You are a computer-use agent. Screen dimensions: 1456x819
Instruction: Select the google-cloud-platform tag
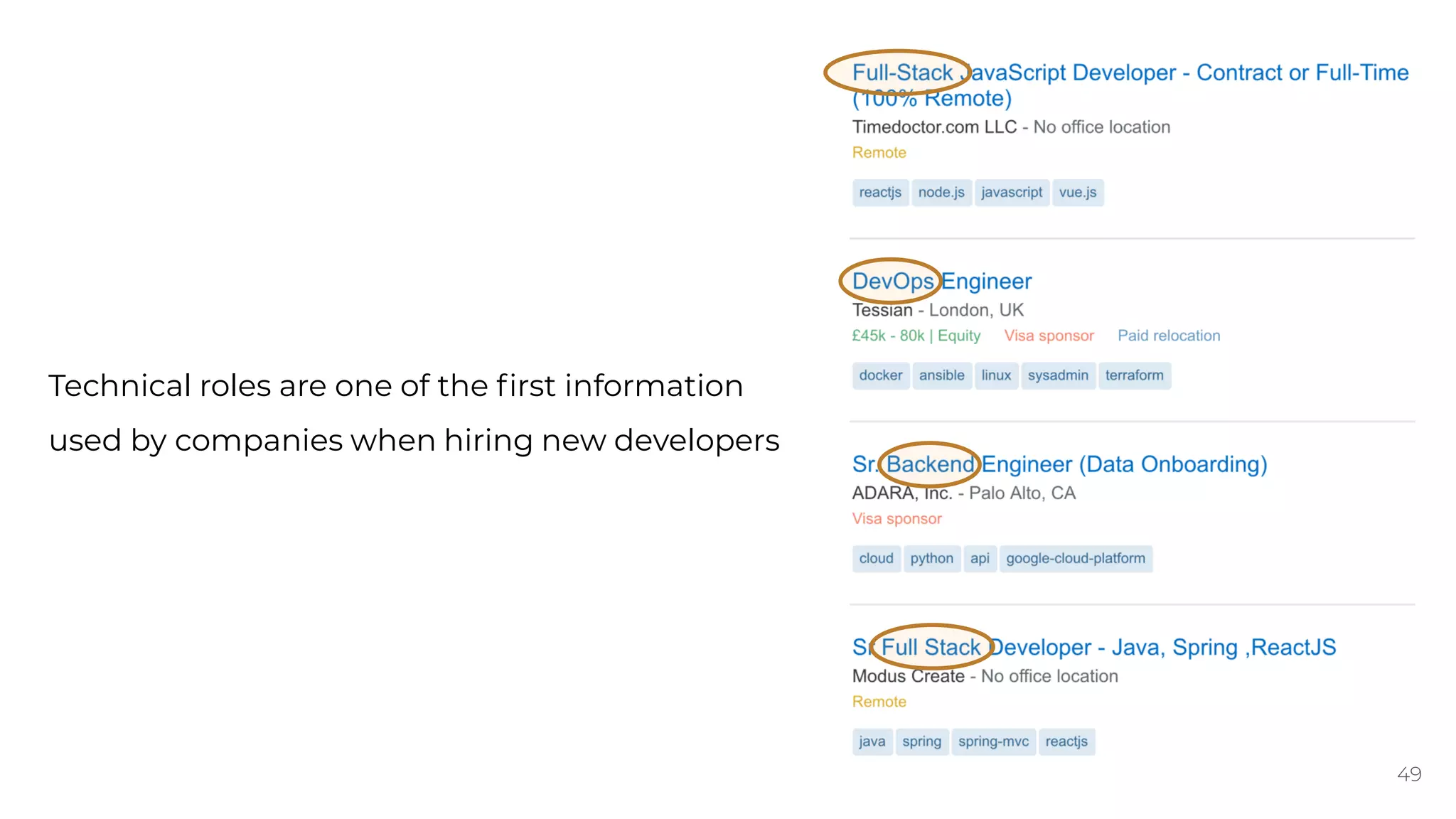tap(1076, 559)
